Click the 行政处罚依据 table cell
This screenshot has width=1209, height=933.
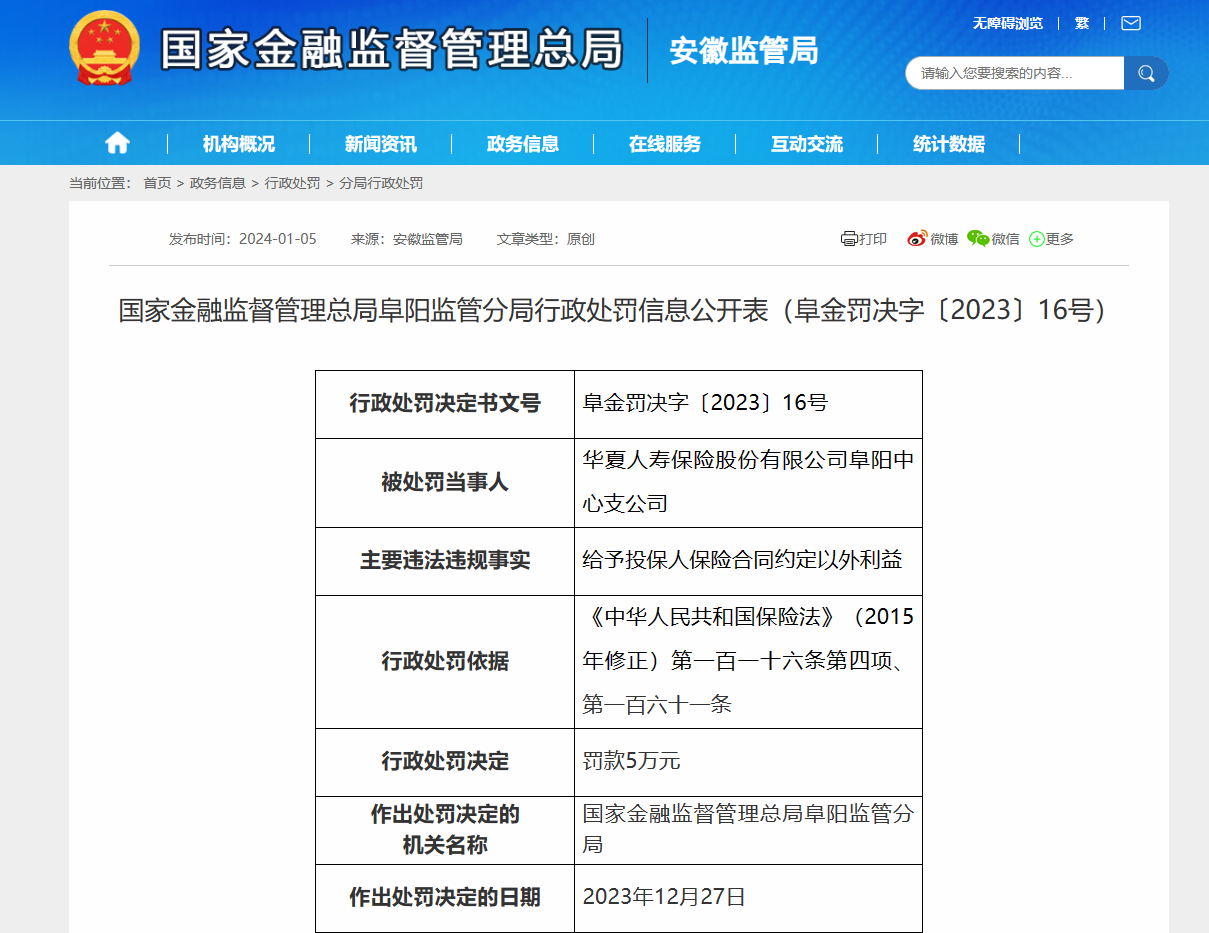(445, 662)
